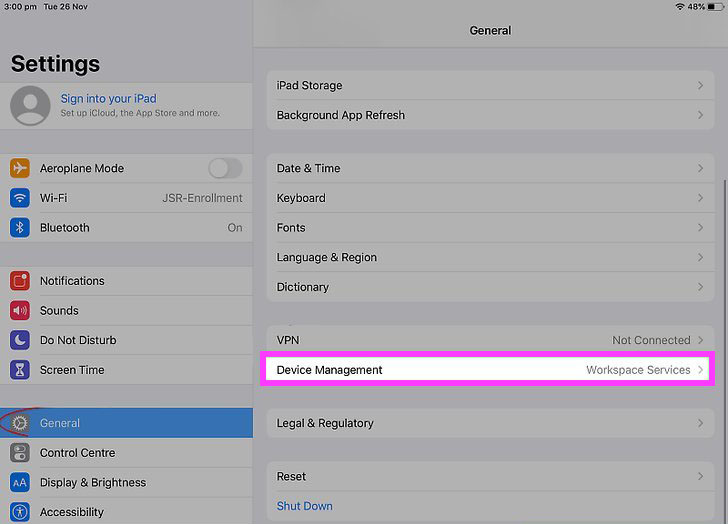
Task: Tap 'Set up iCloud, the App Store' subtitle
Action: [140, 113]
